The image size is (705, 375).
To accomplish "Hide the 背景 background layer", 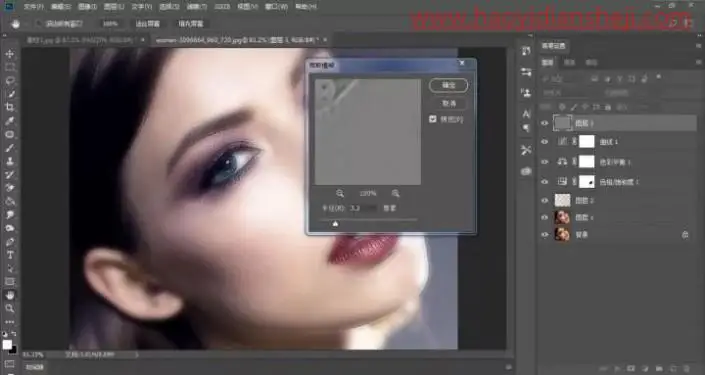I will [544, 234].
